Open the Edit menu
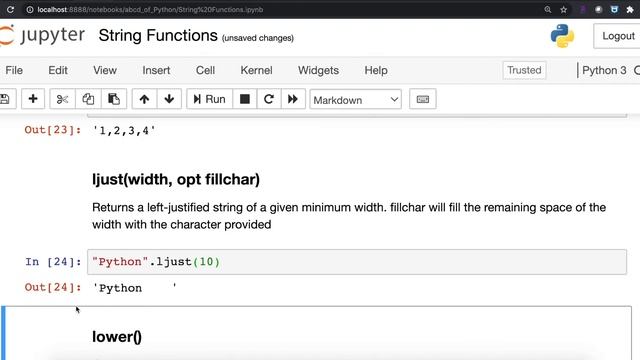Image resolution: width=640 pixels, height=360 pixels. point(58,70)
